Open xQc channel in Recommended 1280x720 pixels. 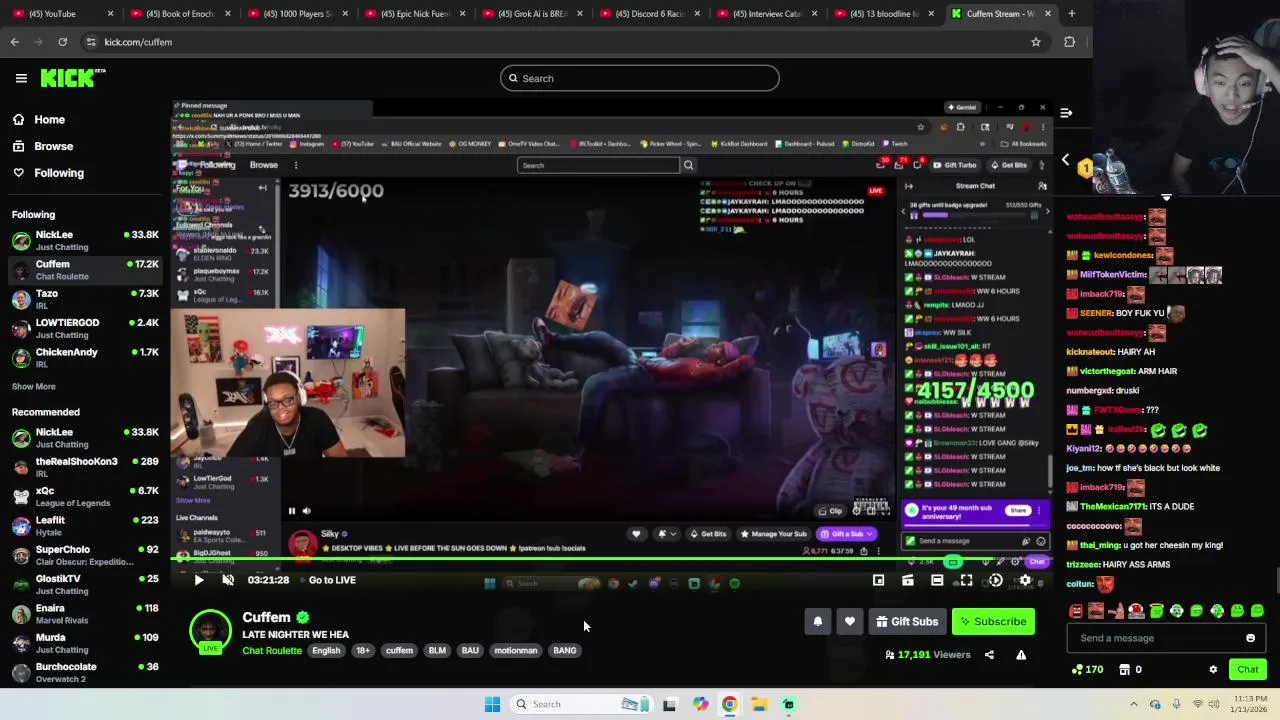click(x=84, y=496)
